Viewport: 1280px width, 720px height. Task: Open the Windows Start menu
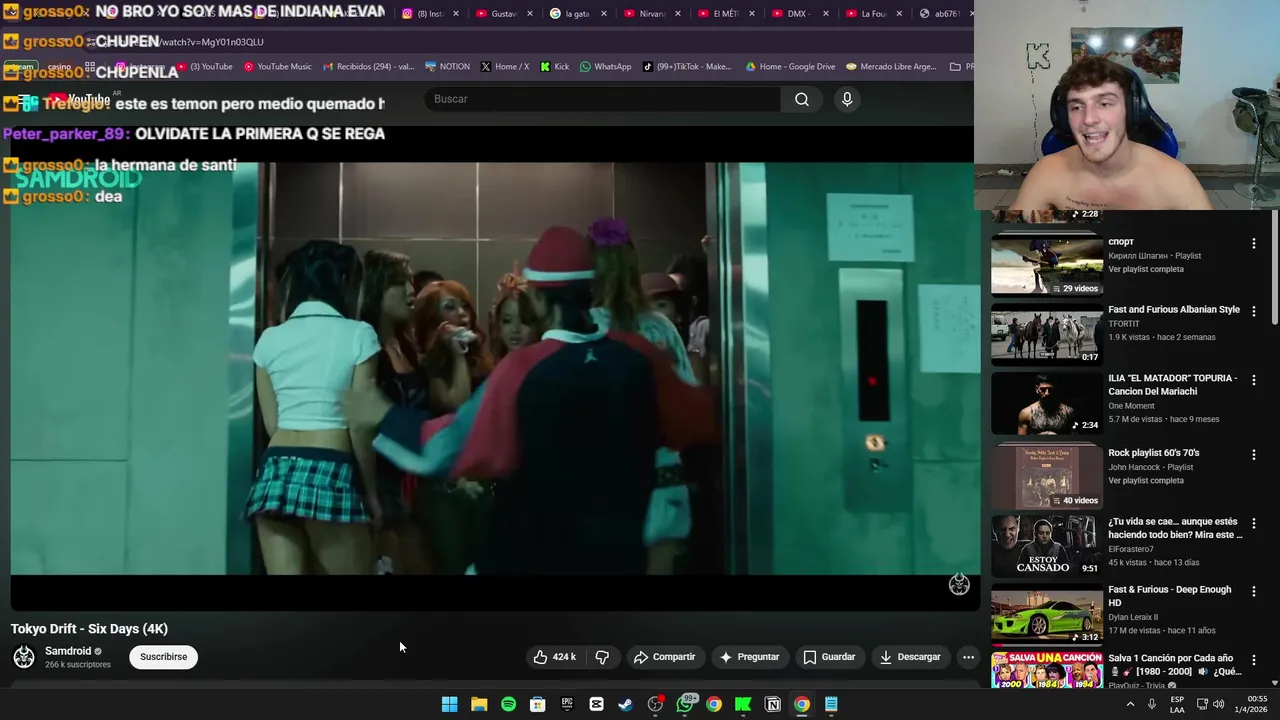[449, 705]
